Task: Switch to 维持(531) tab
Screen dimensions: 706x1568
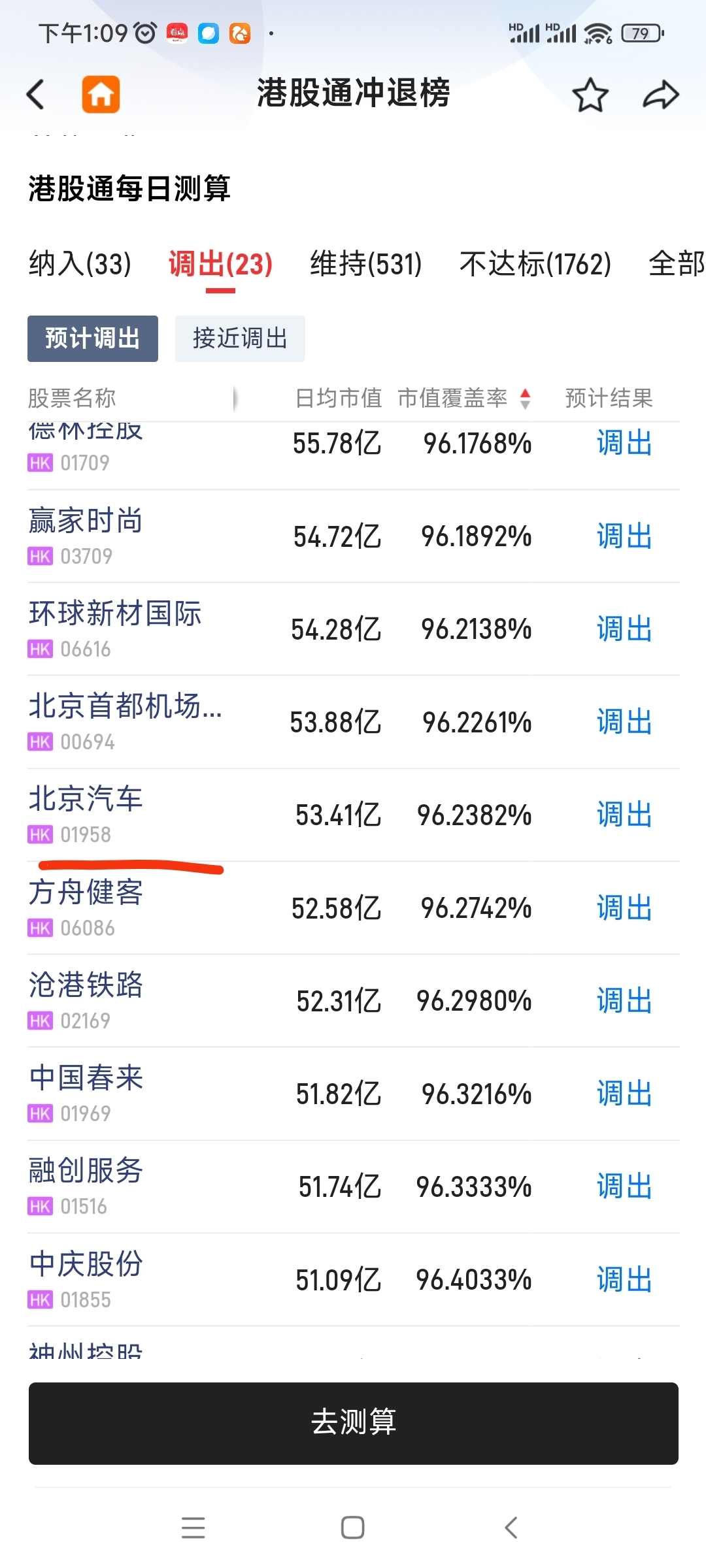Action: coord(366,264)
